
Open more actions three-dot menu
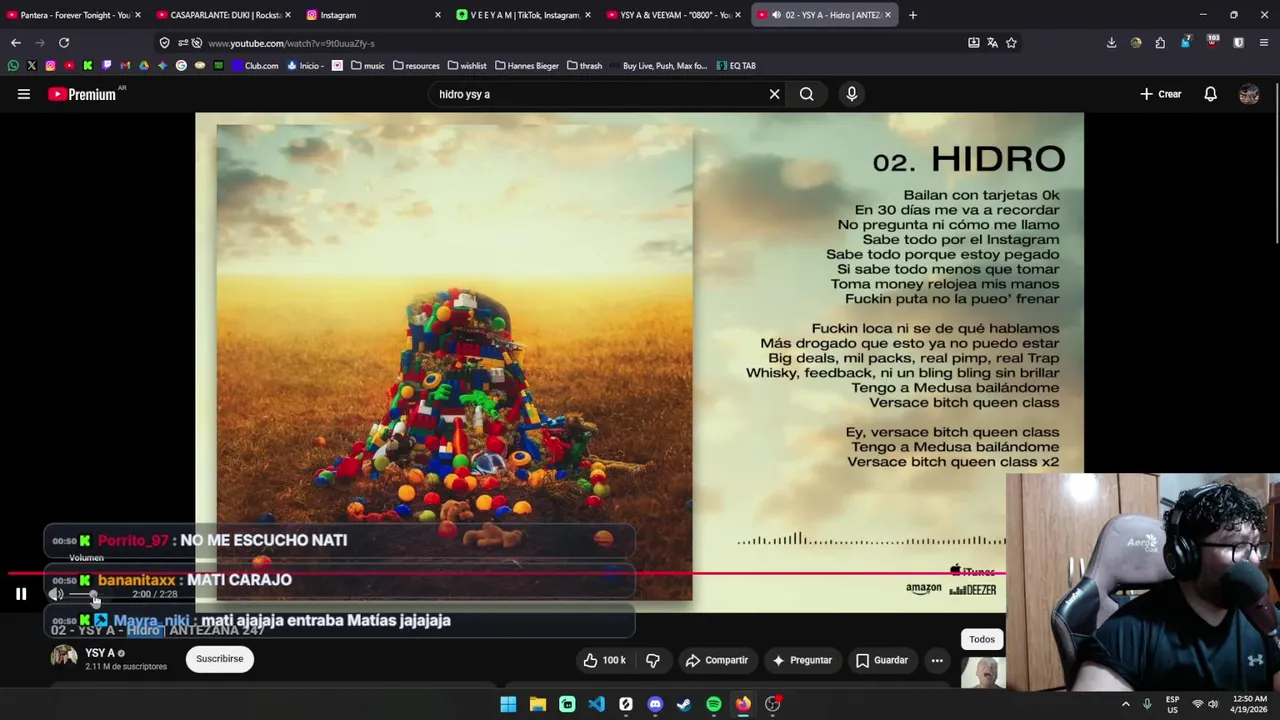tap(937, 660)
